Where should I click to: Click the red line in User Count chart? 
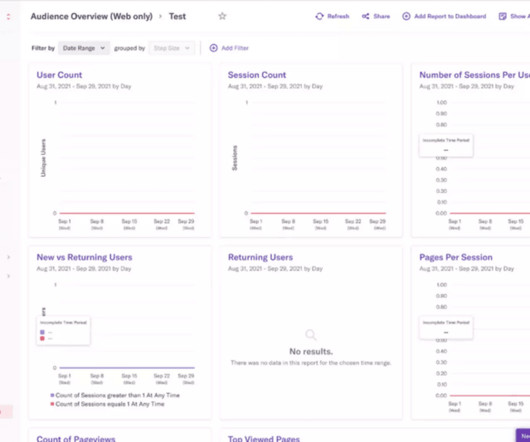click(x=127, y=213)
